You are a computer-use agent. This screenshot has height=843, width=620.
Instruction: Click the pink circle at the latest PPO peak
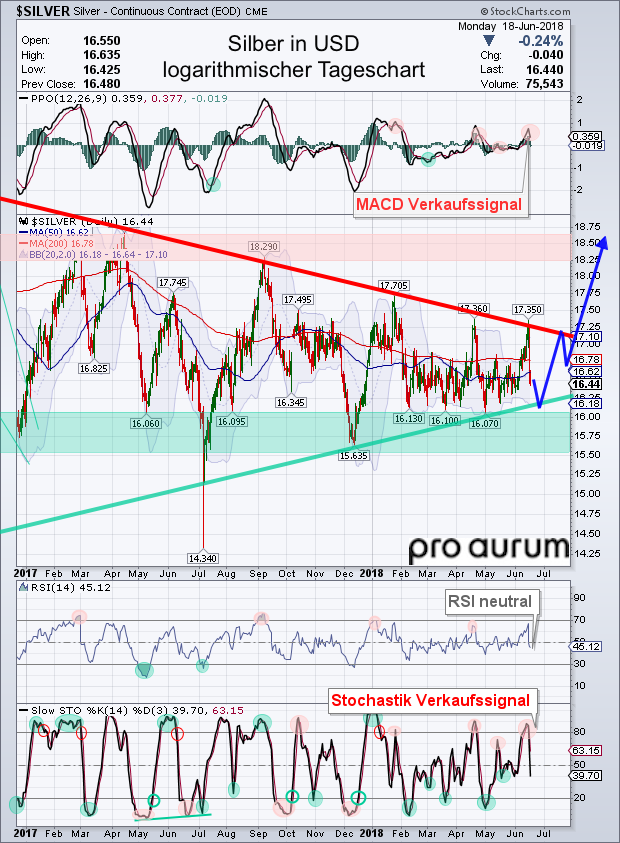click(530, 132)
